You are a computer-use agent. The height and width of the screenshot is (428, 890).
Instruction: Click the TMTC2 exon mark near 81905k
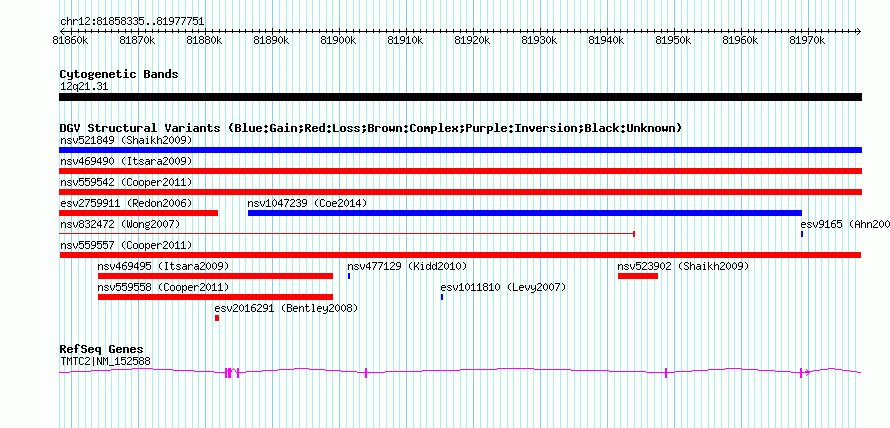click(366, 372)
